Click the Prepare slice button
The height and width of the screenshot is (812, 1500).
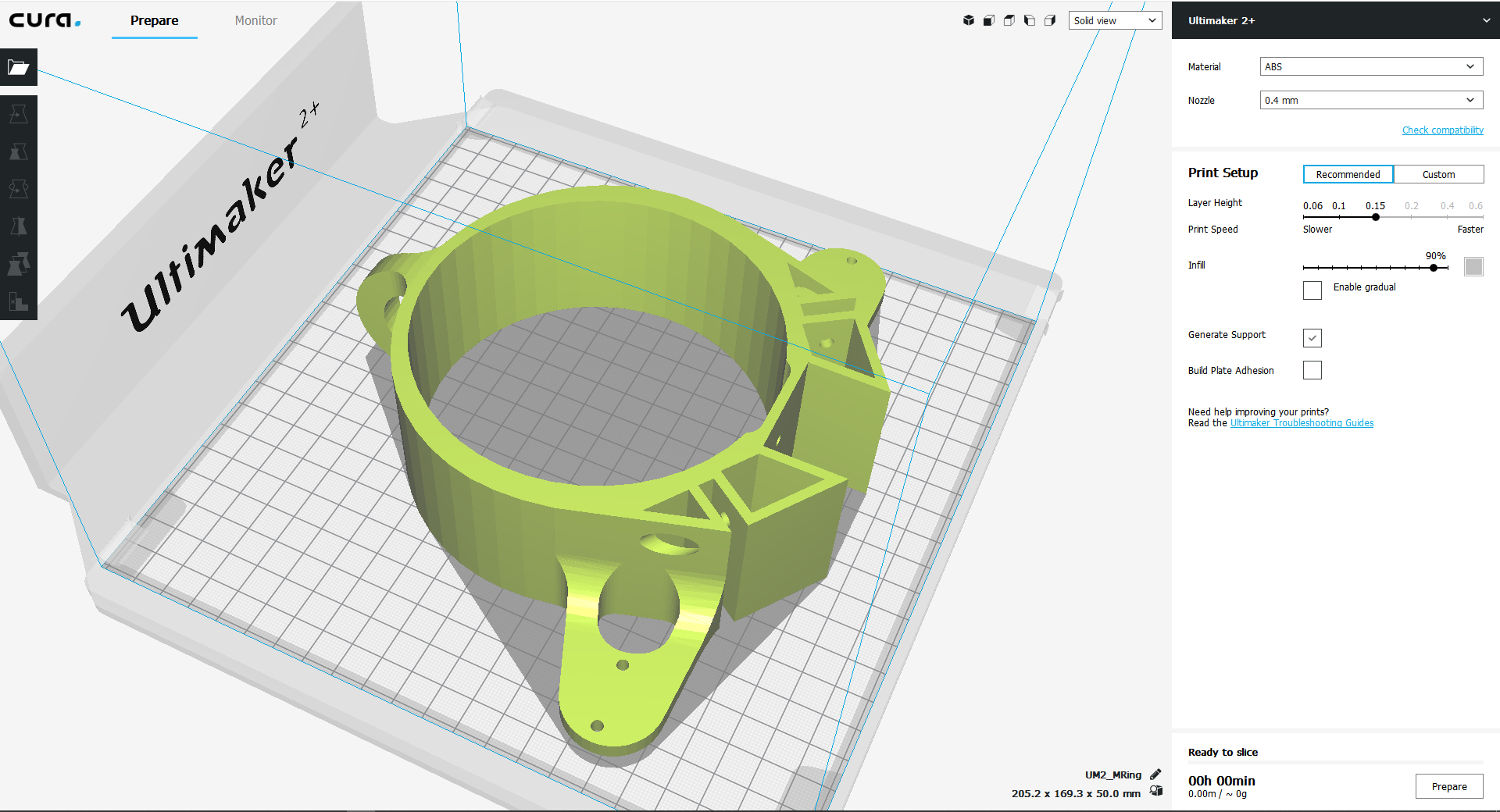[x=1449, y=786]
